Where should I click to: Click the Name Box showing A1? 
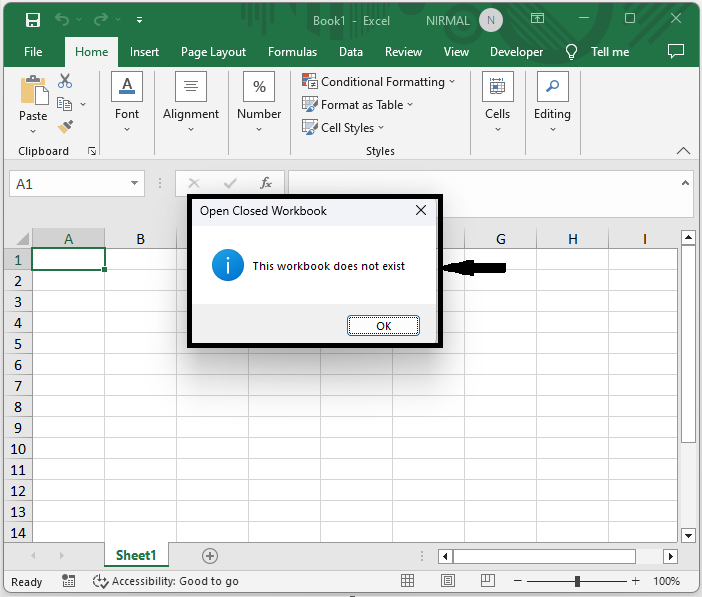[68, 184]
